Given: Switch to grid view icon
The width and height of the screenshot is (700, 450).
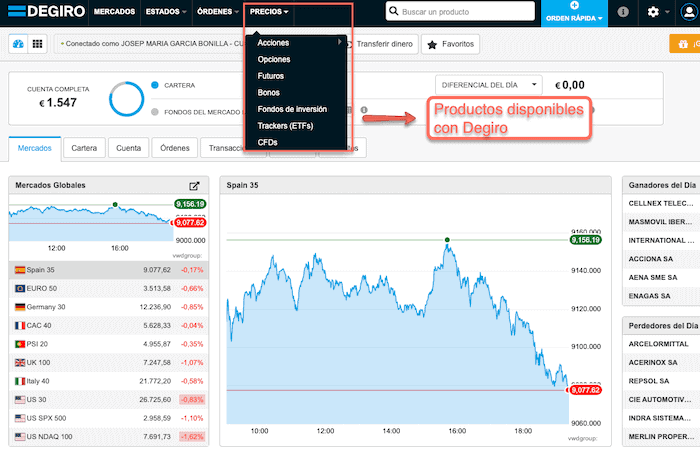Looking at the screenshot, I should 38,44.
